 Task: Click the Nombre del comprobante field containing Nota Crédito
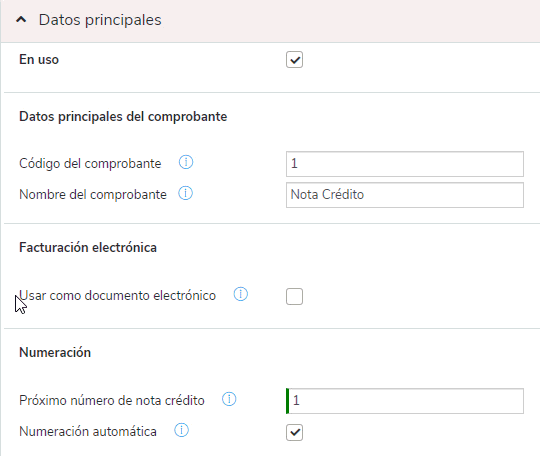[x=405, y=195]
